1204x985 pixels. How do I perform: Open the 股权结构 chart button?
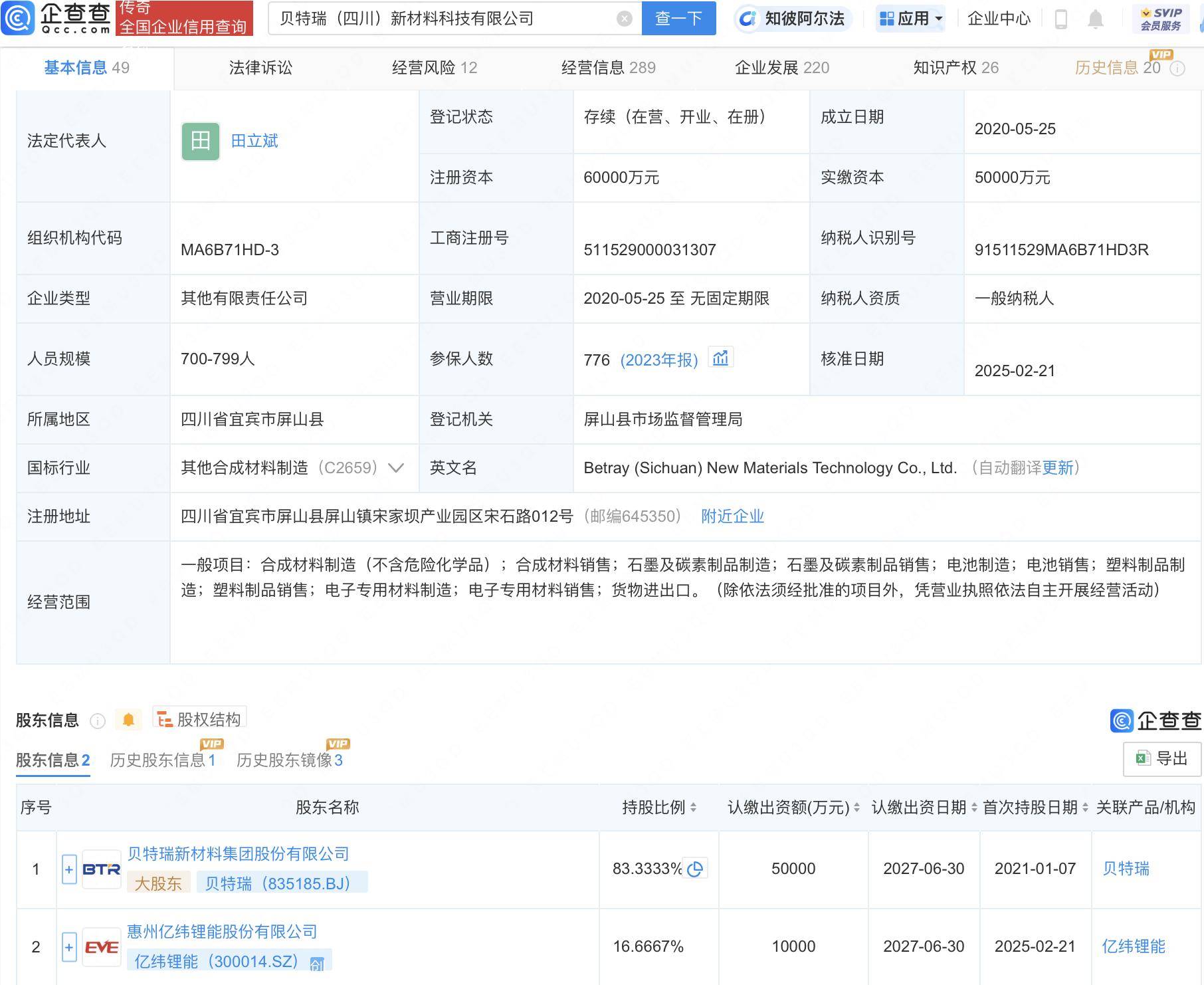197,718
